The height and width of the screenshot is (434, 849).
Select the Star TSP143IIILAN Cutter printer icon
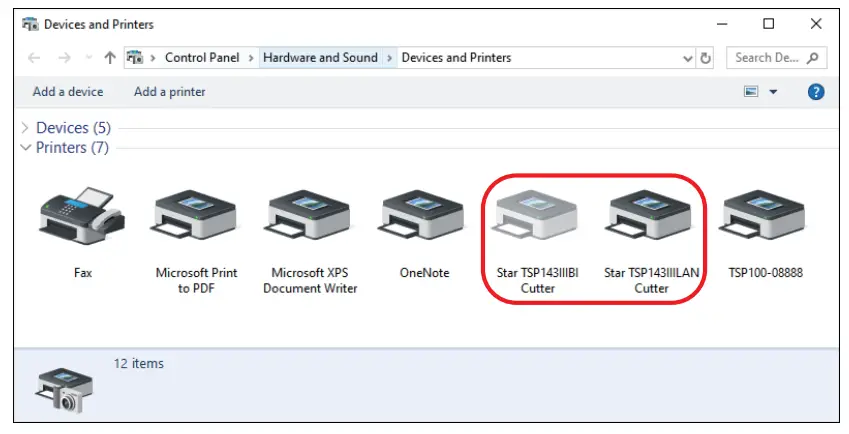[x=650, y=216]
